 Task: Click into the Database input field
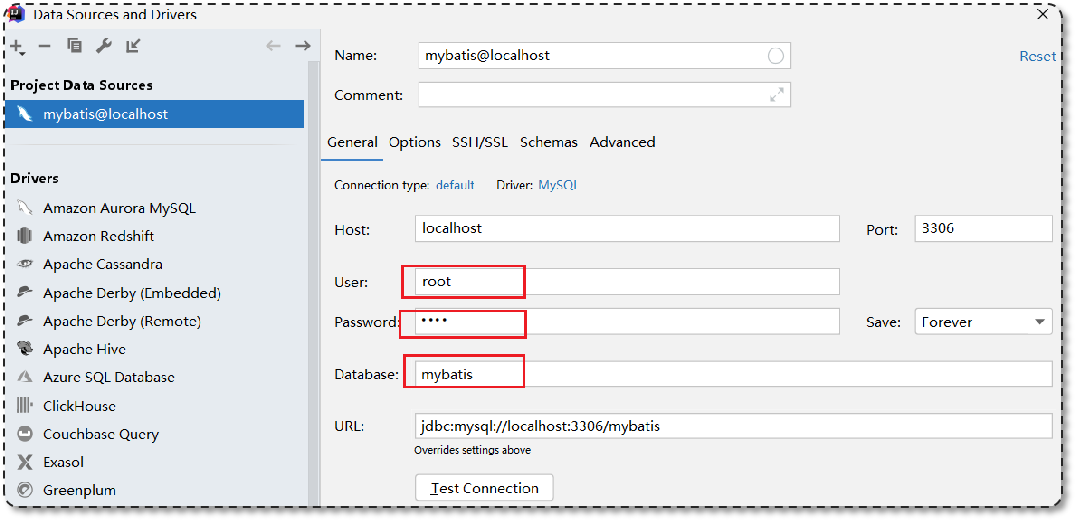(733, 374)
